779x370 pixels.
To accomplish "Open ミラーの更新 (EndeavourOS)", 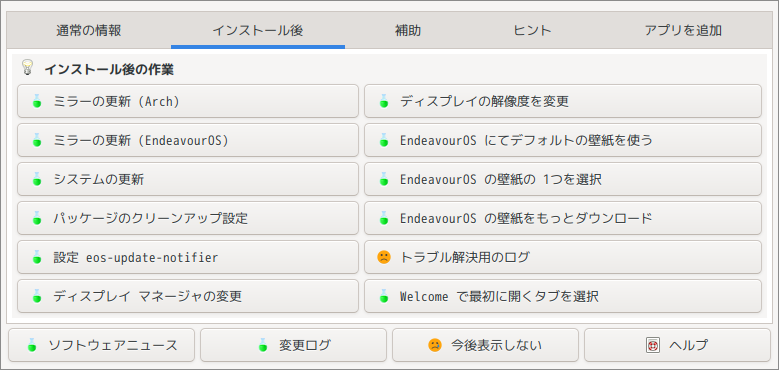I will [188, 140].
